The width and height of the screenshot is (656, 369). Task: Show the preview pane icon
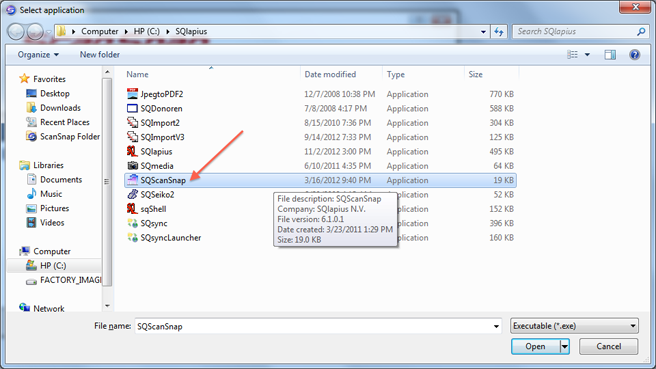point(610,54)
